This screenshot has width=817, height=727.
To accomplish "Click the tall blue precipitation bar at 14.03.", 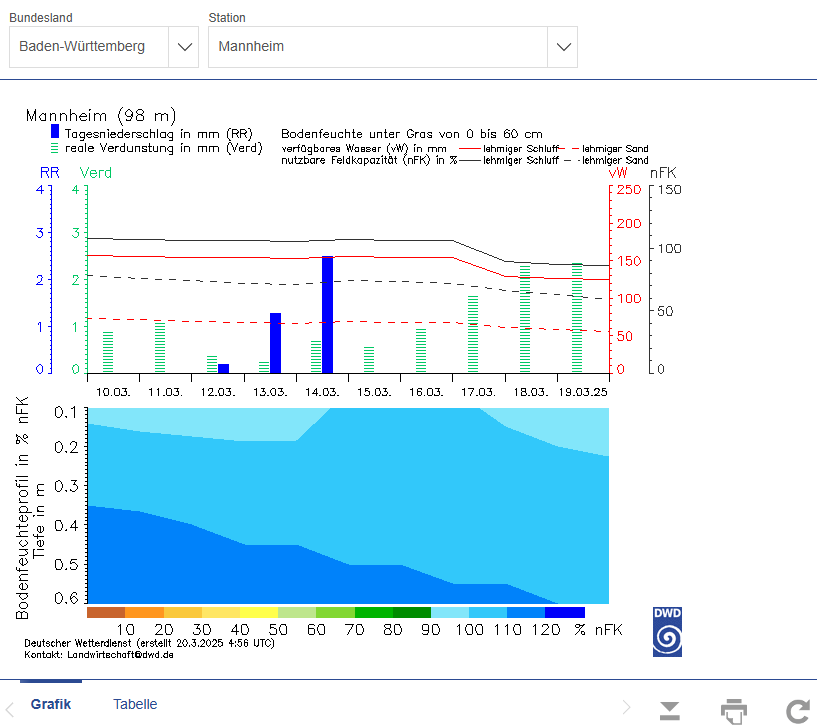I will click(x=327, y=314).
